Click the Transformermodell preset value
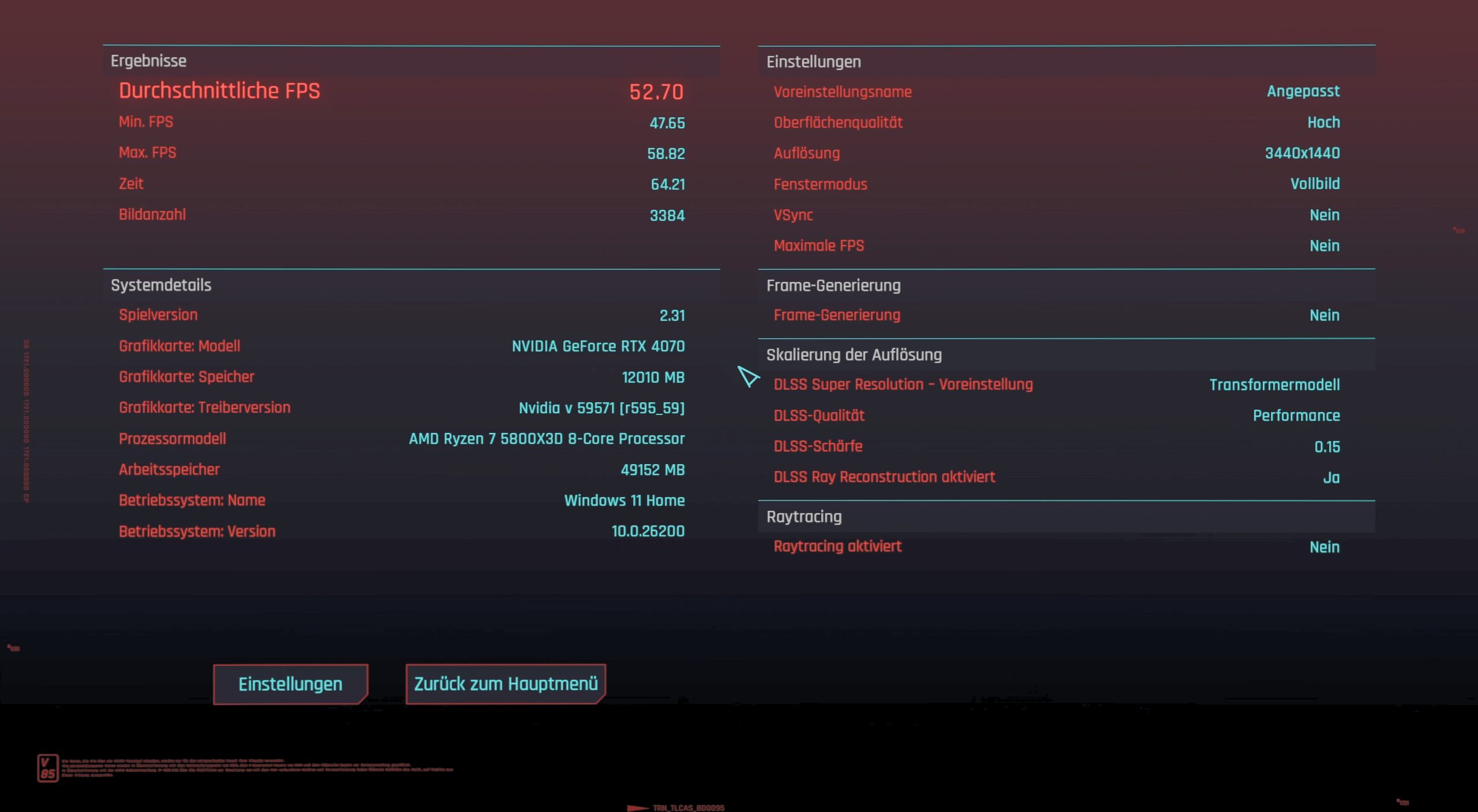Image resolution: width=1478 pixels, height=812 pixels. coord(1274,385)
